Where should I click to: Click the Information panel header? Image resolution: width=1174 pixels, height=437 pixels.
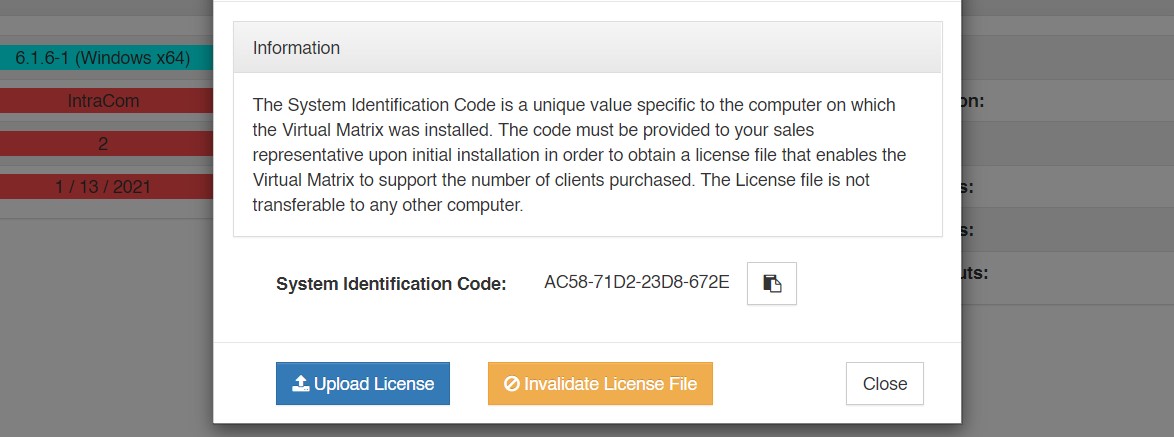[587, 48]
